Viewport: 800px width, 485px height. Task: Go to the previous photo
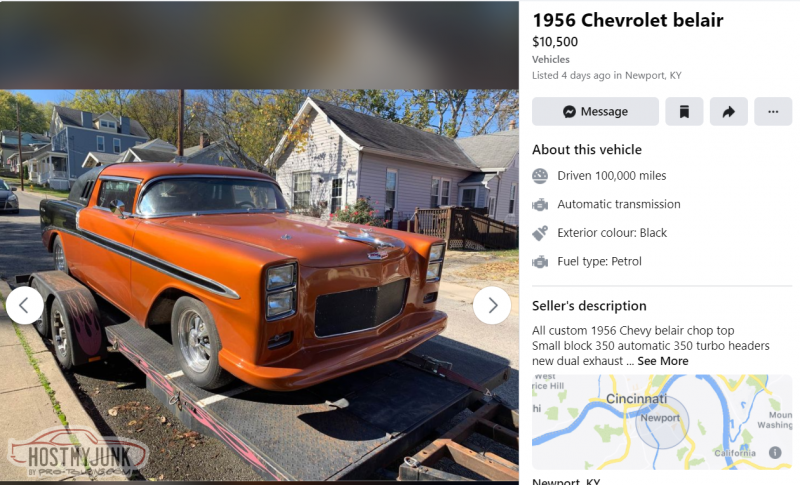24,305
